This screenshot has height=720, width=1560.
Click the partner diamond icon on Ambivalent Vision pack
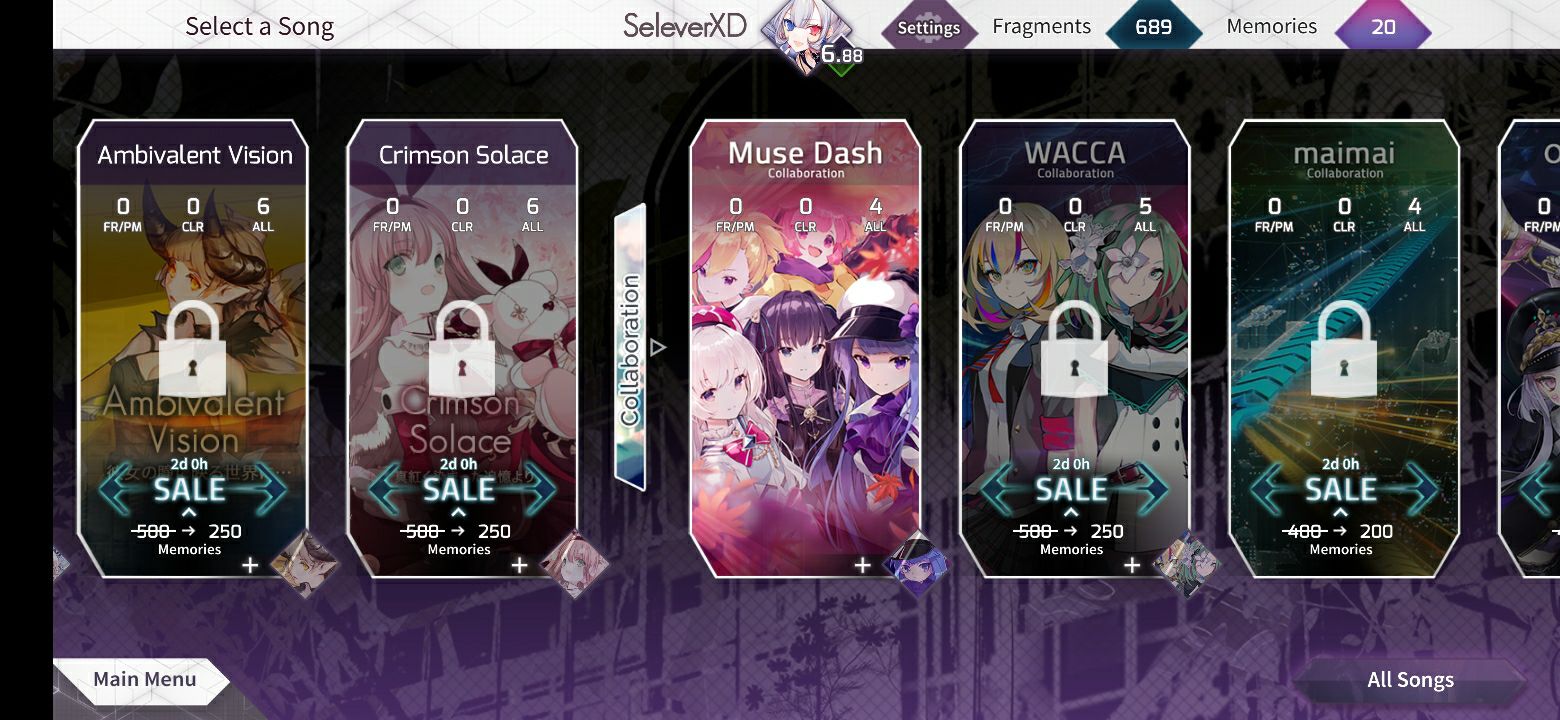[x=304, y=565]
